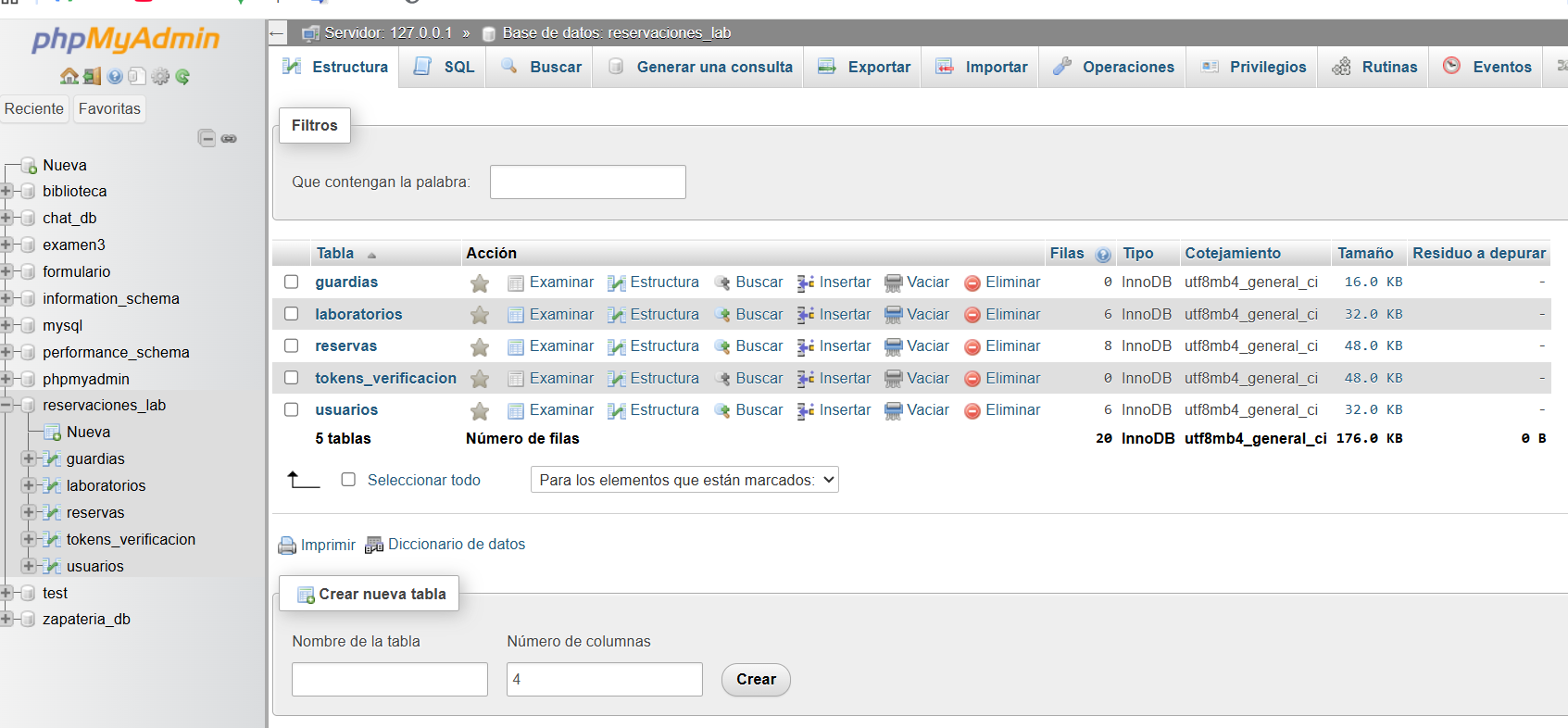Collapse all navigation tree items
Image resolution: width=1568 pixels, height=728 pixels.
coord(207,138)
